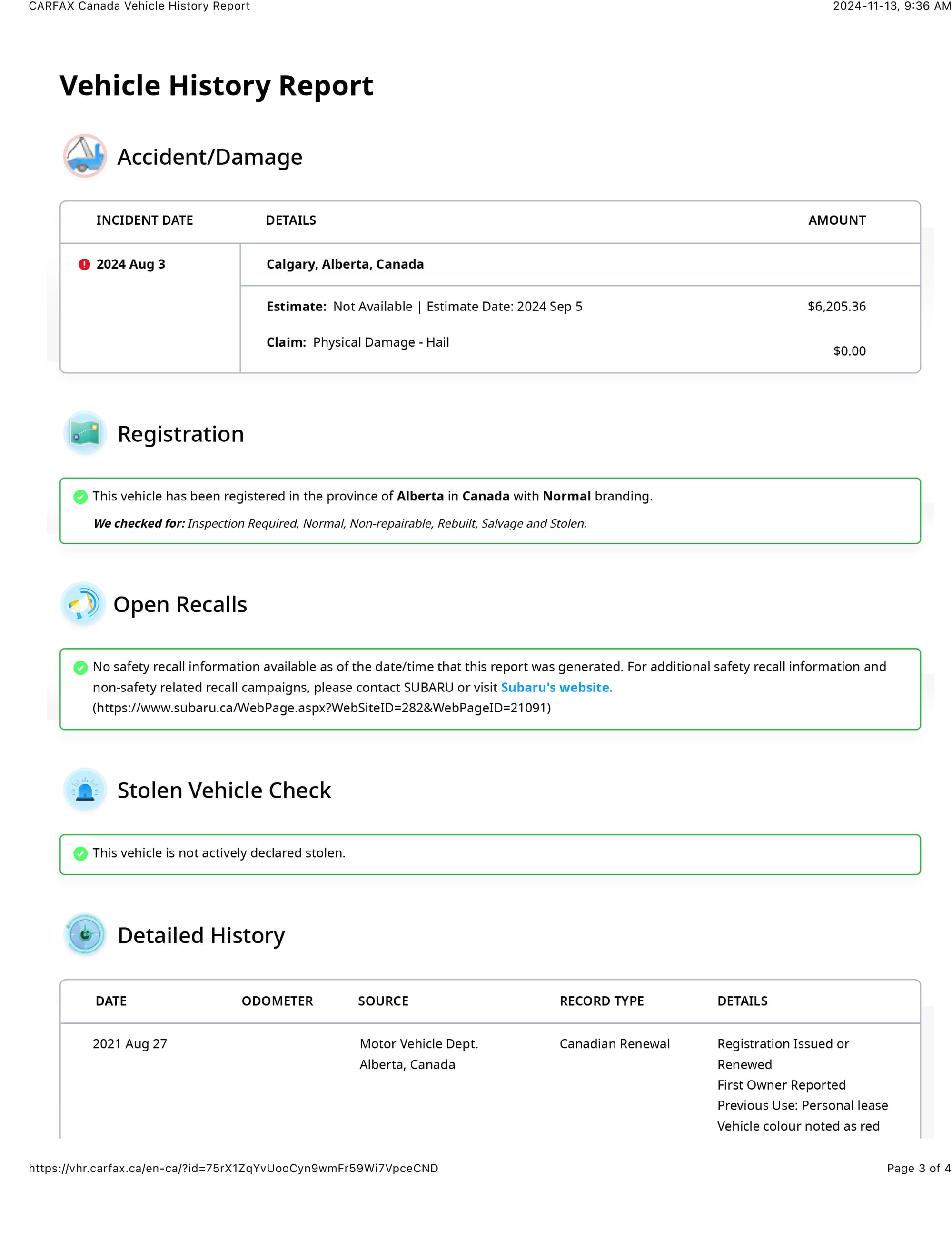952x1241 pixels.
Task: Click the ODOMETER column header
Action: [x=277, y=1001]
